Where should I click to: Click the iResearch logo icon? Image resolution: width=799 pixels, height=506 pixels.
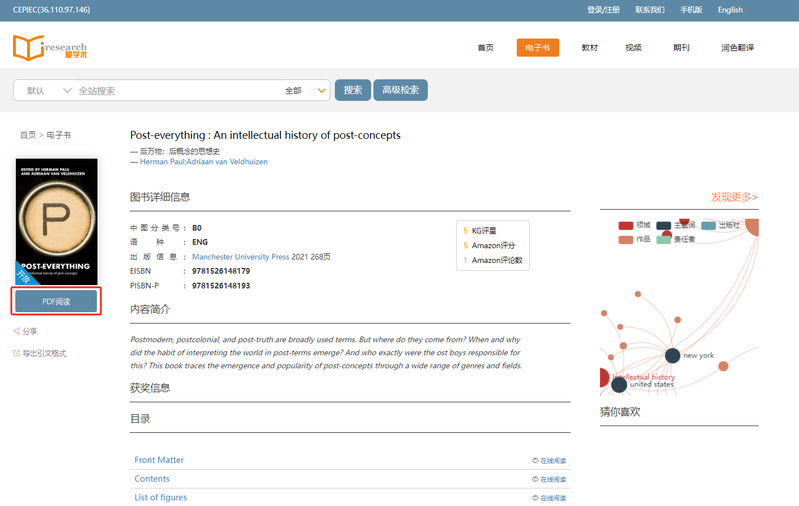tap(28, 47)
